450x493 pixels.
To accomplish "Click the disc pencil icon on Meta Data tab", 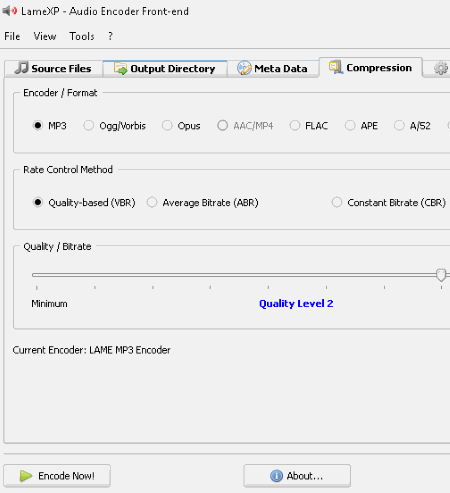I will pyautogui.click(x=244, y=68).
